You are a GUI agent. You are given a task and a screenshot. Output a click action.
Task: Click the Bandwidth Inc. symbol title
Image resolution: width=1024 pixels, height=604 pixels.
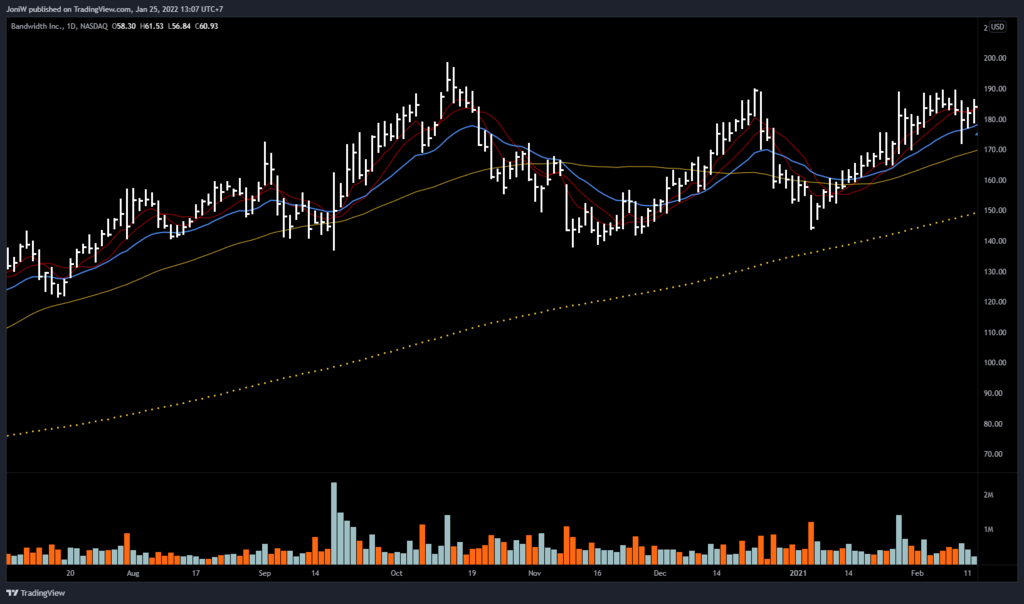[39, 26]
